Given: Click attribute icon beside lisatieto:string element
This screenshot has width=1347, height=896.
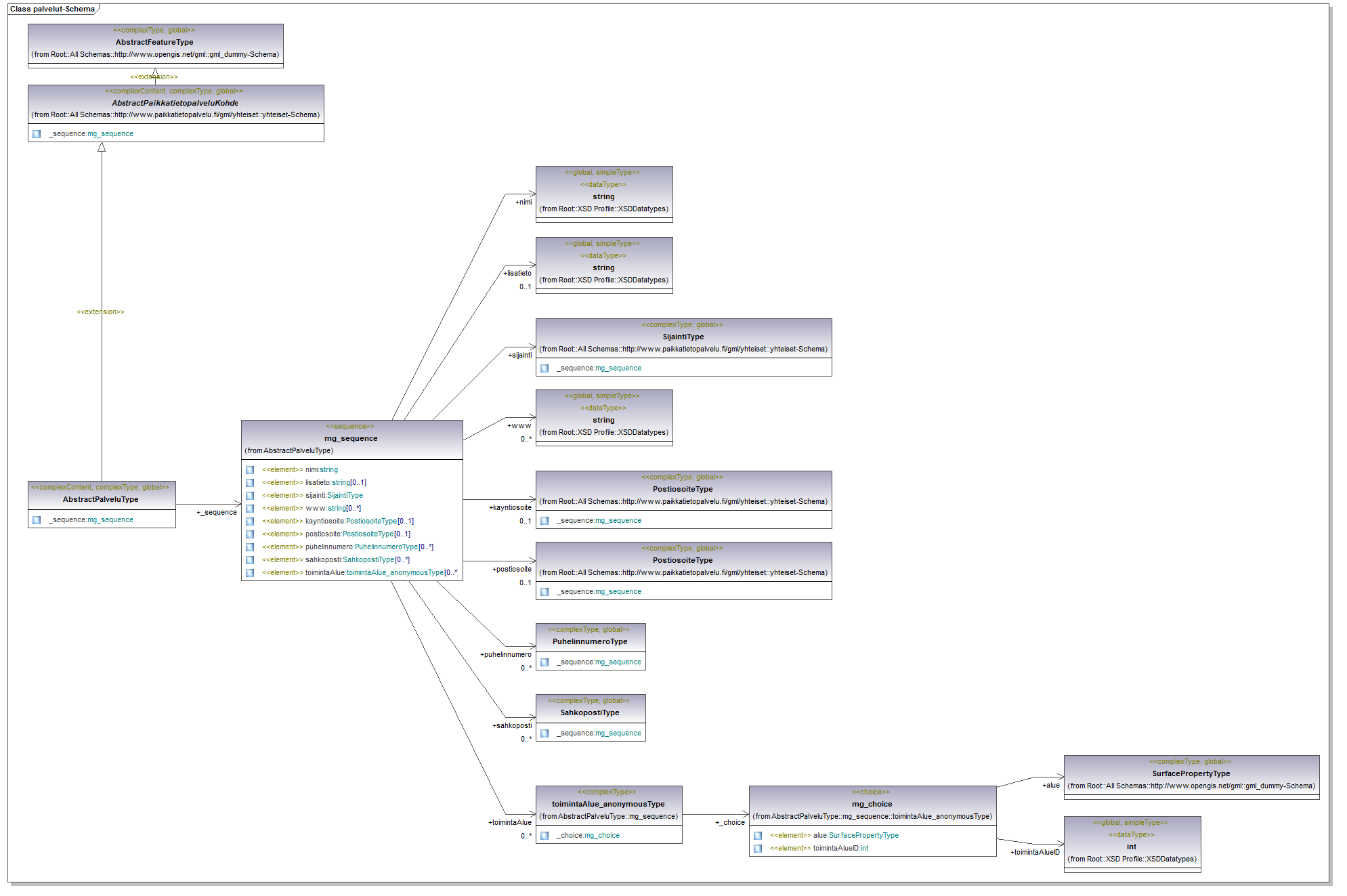Looking at the screenshot, I should 250,483.
